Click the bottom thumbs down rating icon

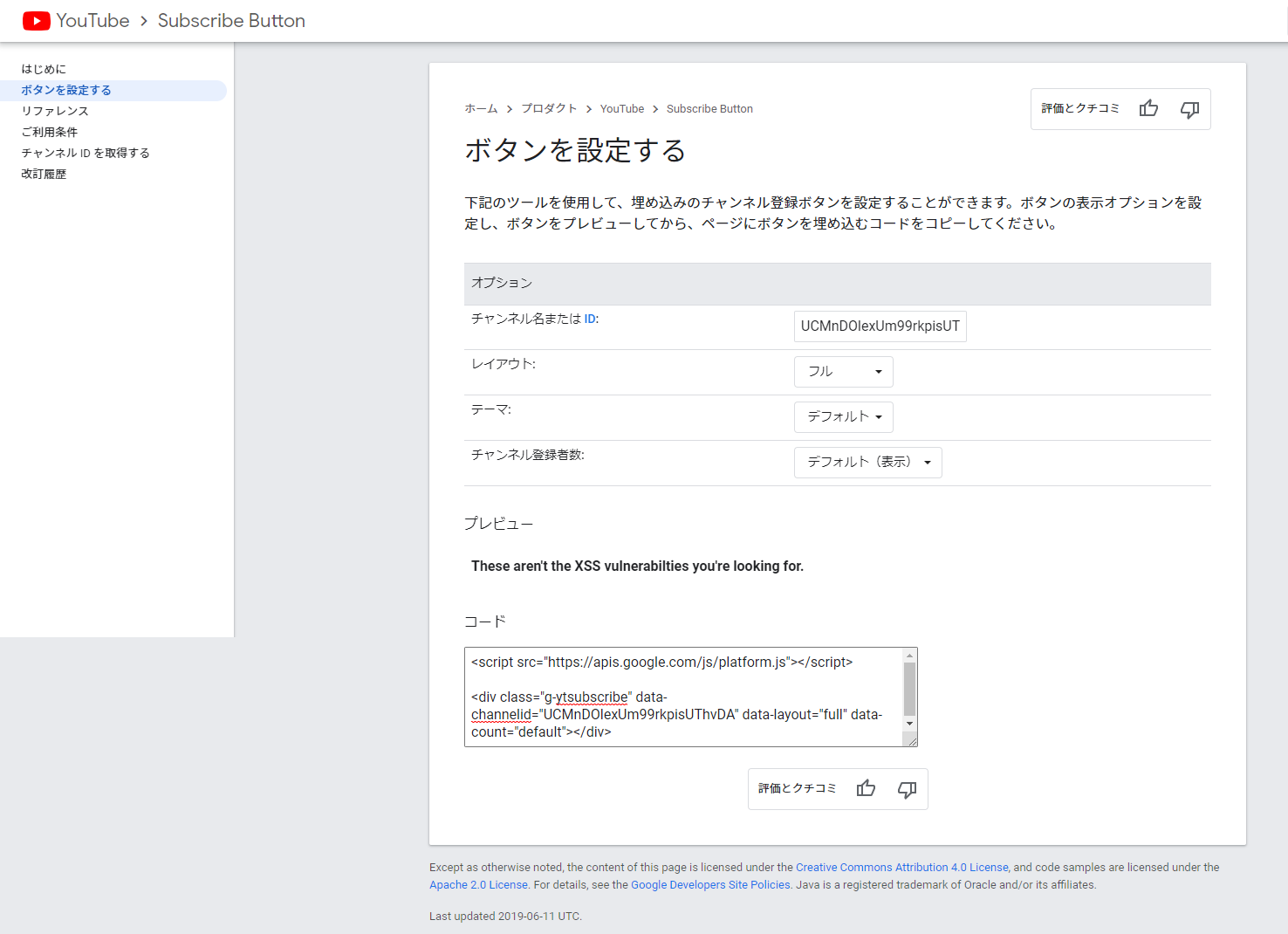point(907,789)
